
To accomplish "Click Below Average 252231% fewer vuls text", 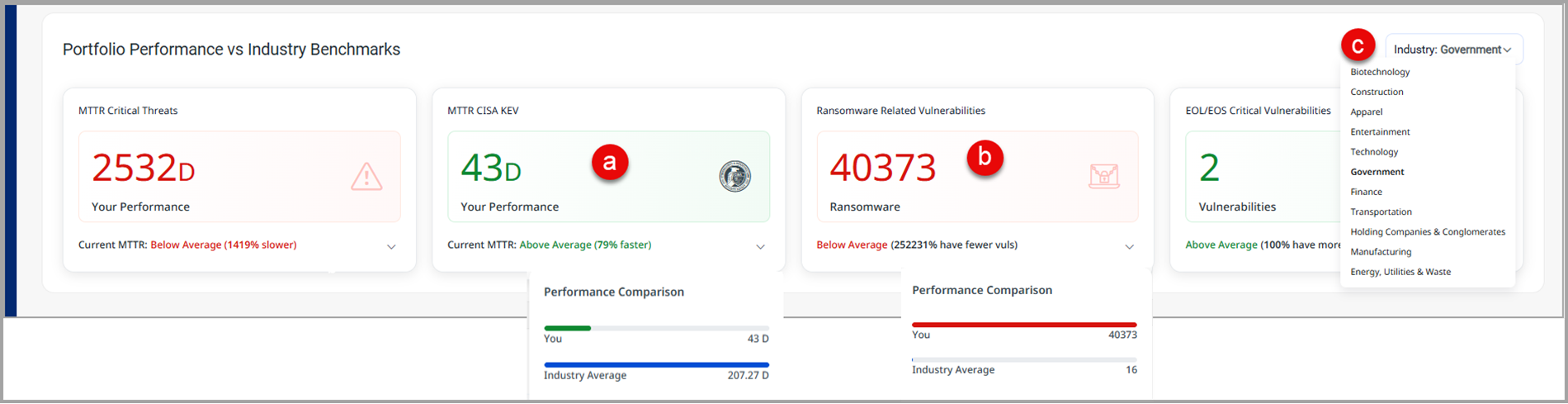I will [916, 245].
